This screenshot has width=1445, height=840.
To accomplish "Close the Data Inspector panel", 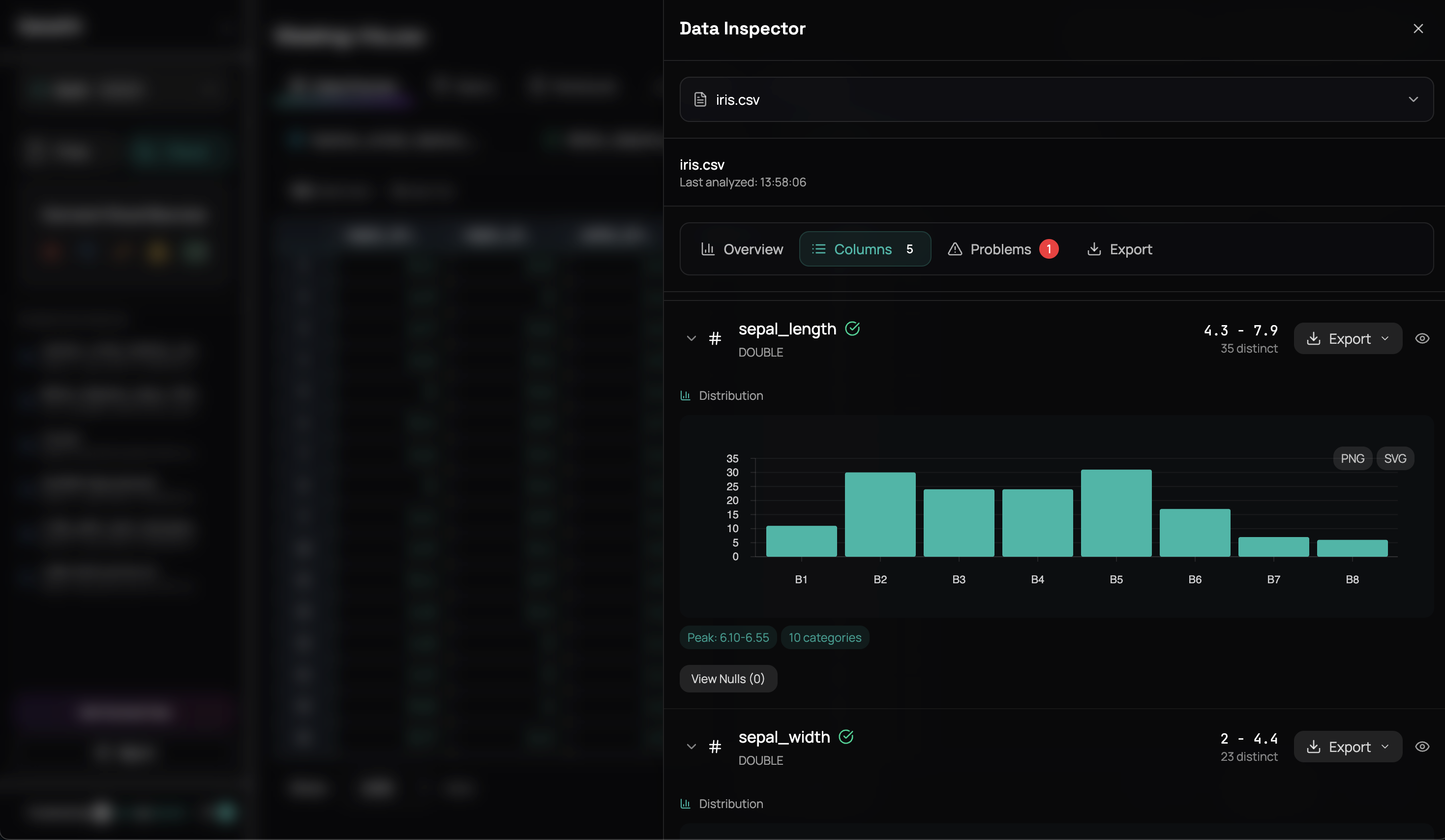I will coord(1417,29).
